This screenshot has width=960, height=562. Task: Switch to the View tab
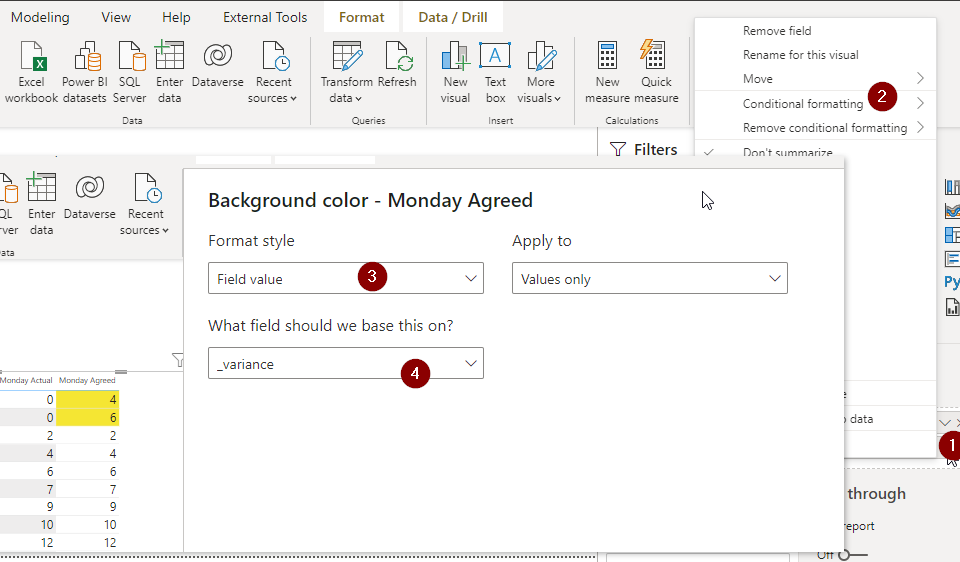click(x=116, y=17)
